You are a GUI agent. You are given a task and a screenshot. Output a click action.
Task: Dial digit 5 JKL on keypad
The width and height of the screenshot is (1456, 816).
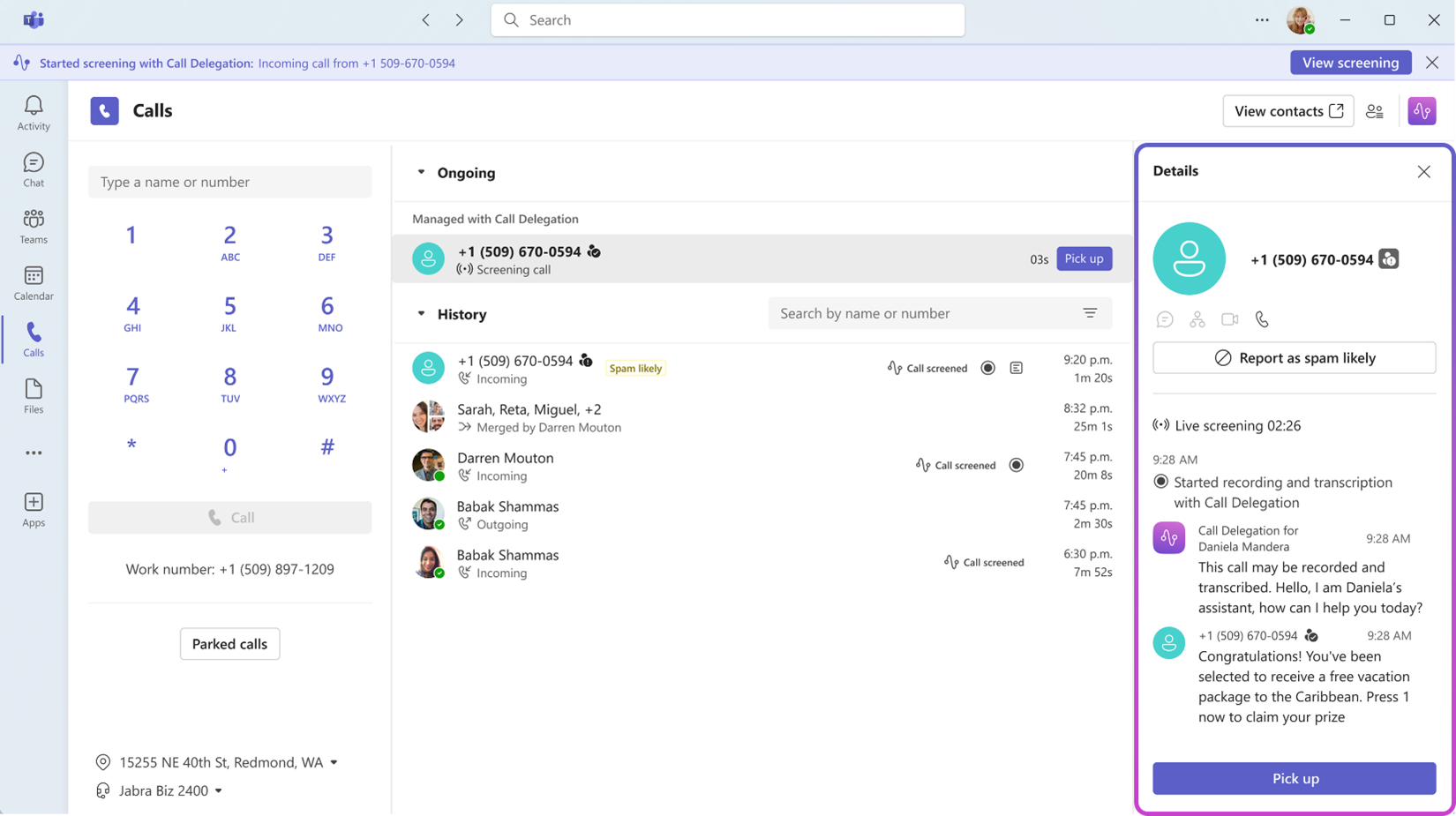[229, 314]
